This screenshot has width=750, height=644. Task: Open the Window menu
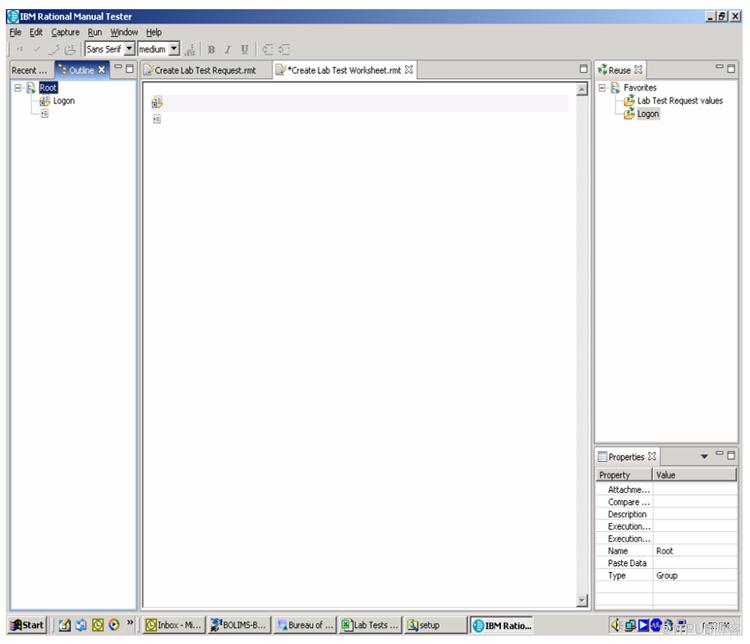click(124, 32)
